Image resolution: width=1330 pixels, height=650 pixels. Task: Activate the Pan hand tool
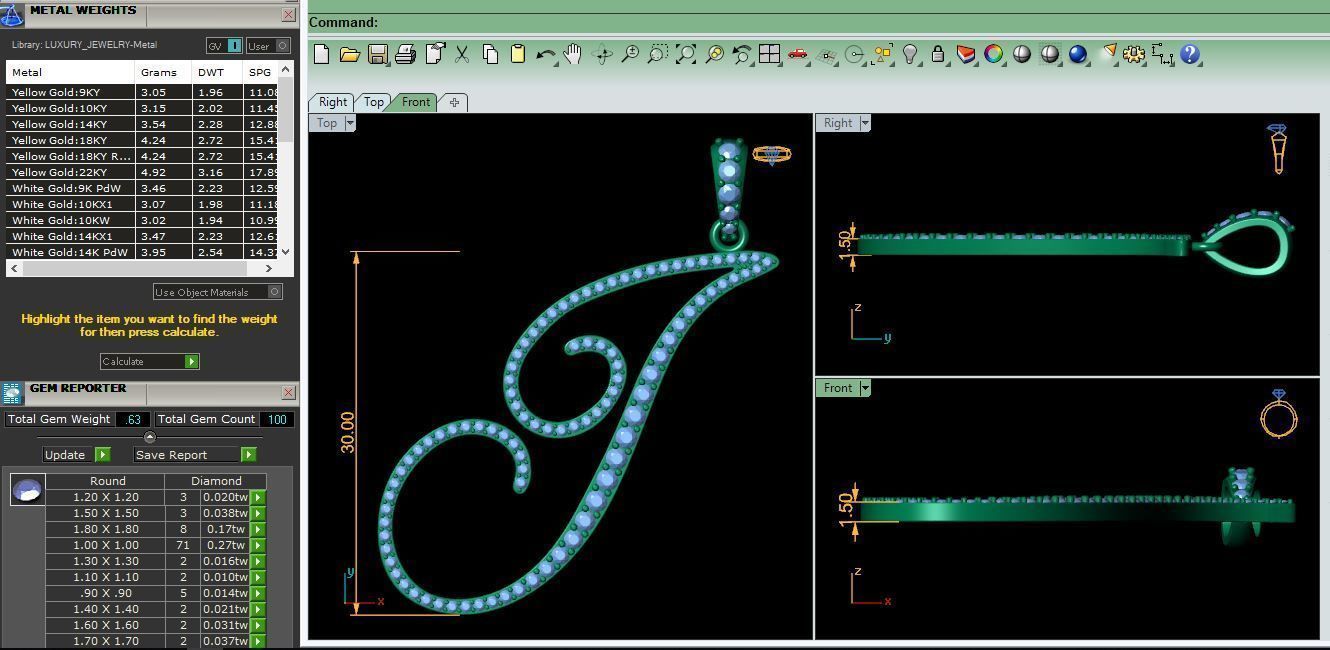click(573, 54)
